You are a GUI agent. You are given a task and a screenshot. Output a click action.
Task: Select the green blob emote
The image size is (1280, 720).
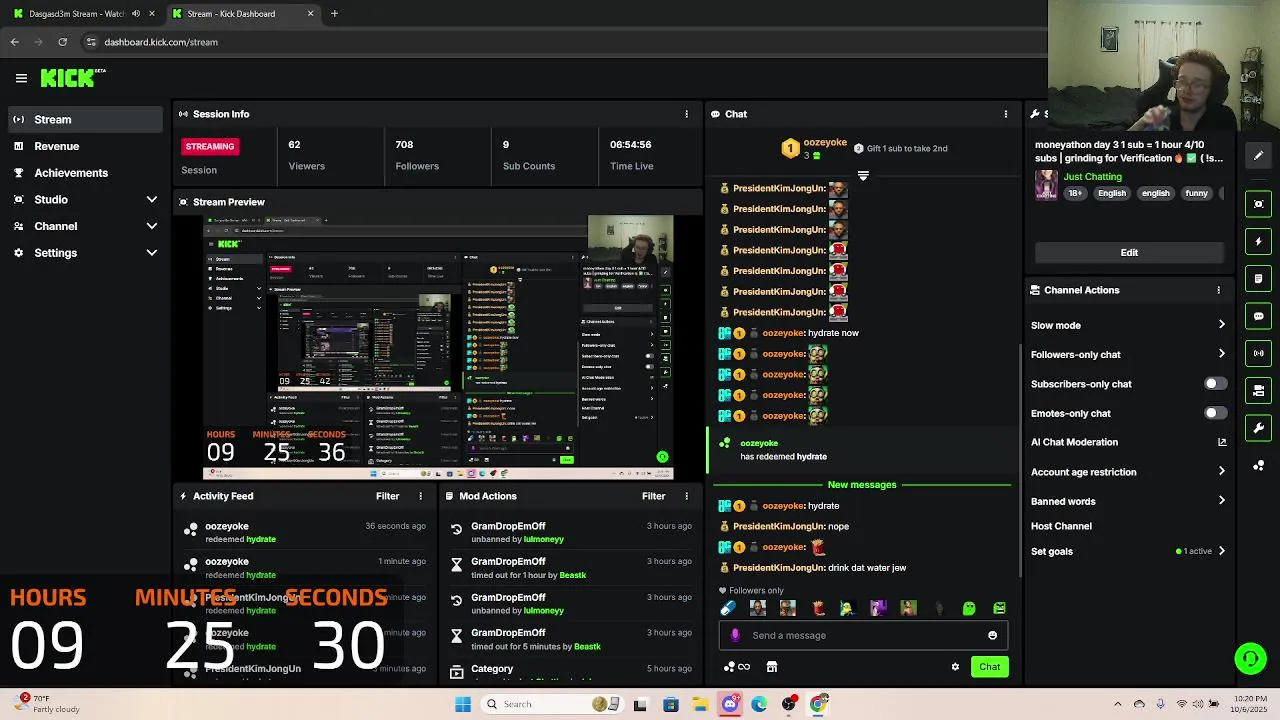tap(969, 608)
